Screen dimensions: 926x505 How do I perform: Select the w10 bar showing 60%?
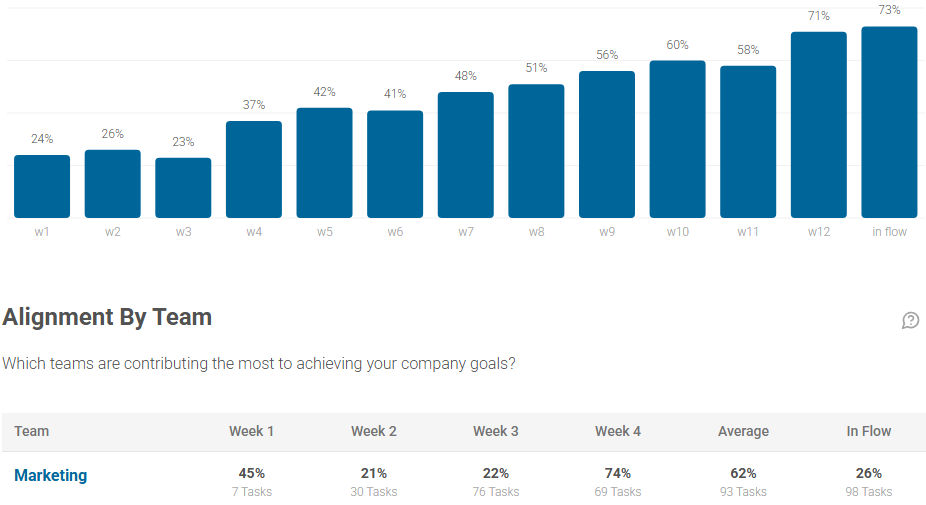[x=677, y=140]
